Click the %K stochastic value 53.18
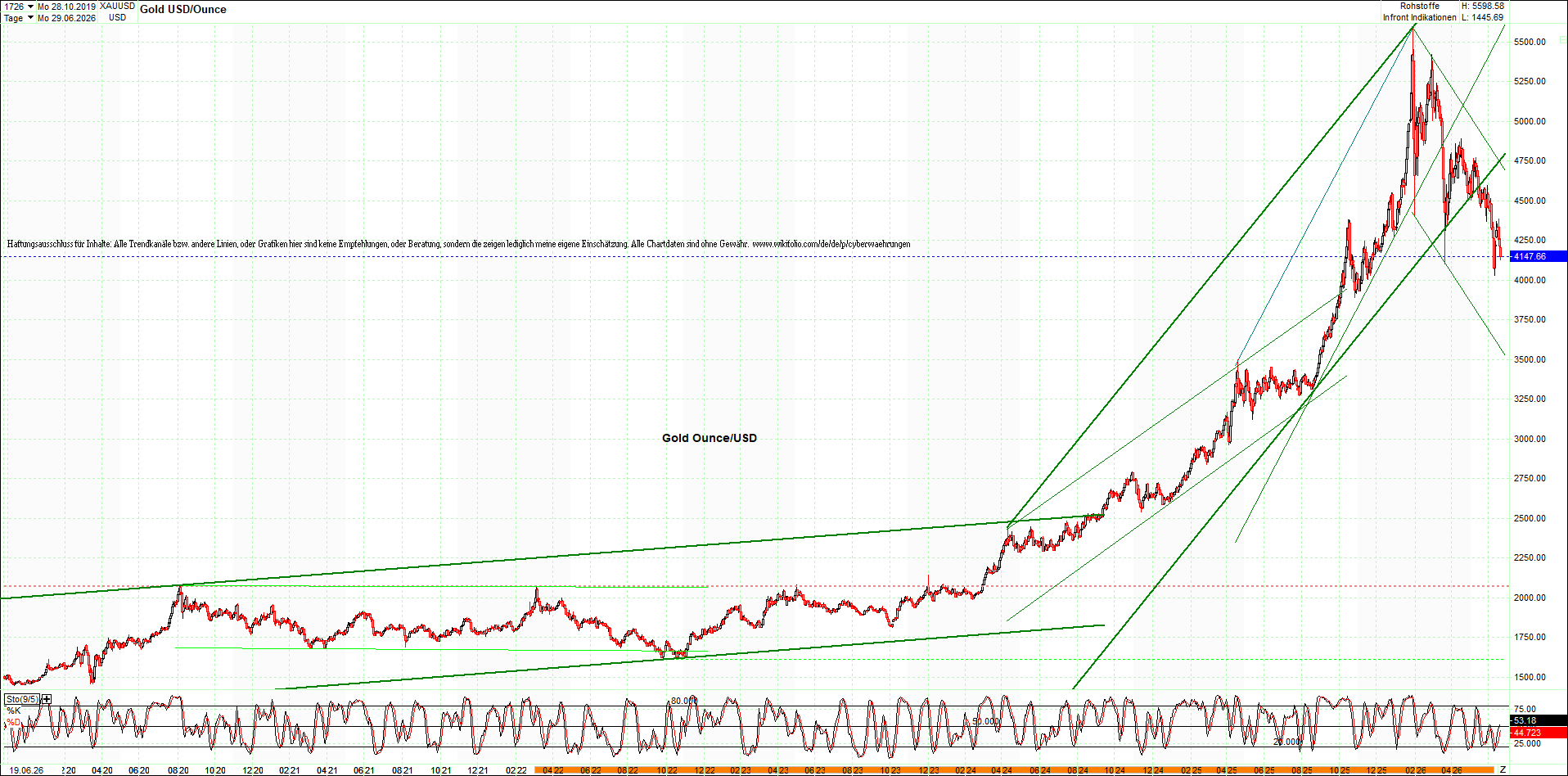Viewport: 1568px width, 776px height. 1539,721
